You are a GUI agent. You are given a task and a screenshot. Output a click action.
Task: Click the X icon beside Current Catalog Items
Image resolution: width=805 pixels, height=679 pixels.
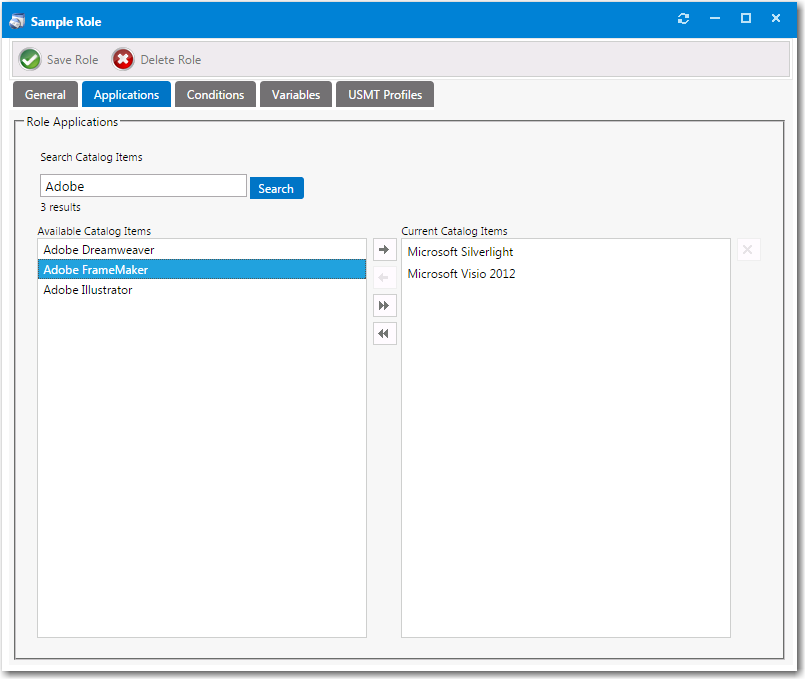[748, 249]
